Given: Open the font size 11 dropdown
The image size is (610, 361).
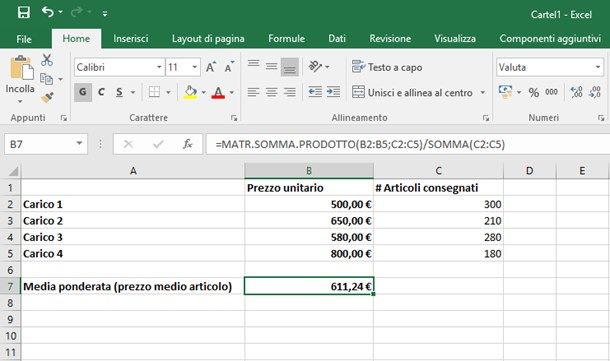Looking at the screenshot, I should 194,67.
